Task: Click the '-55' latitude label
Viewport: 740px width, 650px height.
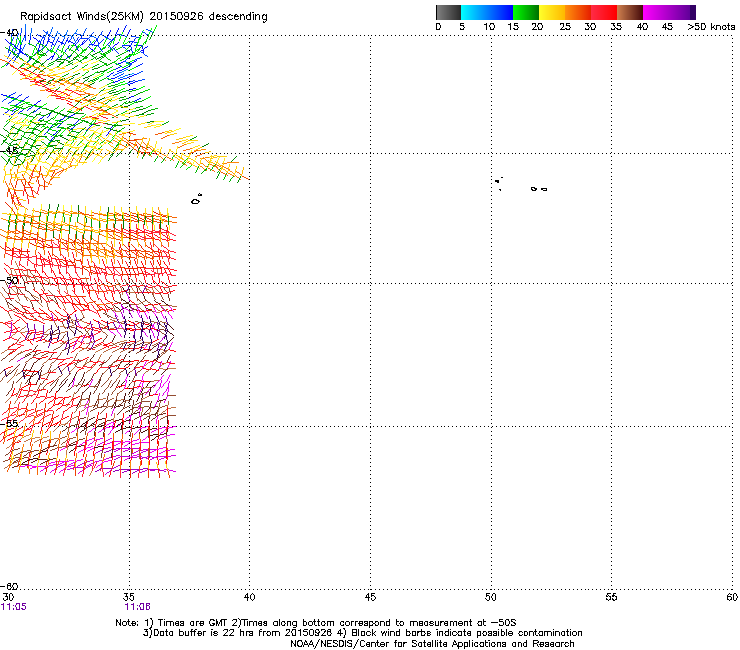Action: 9,423
